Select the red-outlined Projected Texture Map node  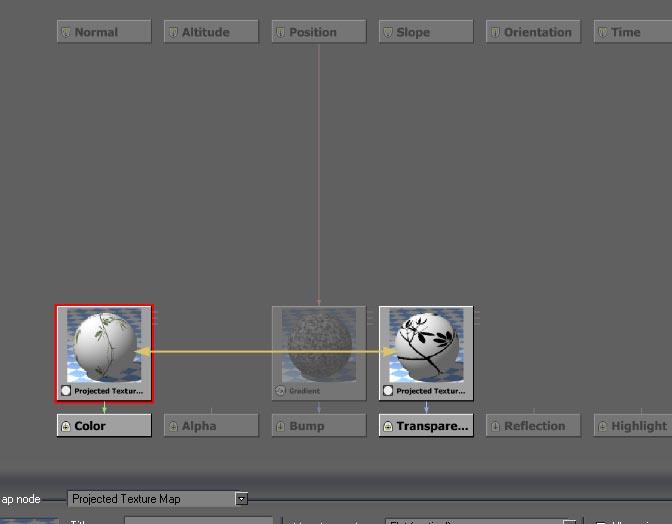pyautogui.click(x=104, y=345)
